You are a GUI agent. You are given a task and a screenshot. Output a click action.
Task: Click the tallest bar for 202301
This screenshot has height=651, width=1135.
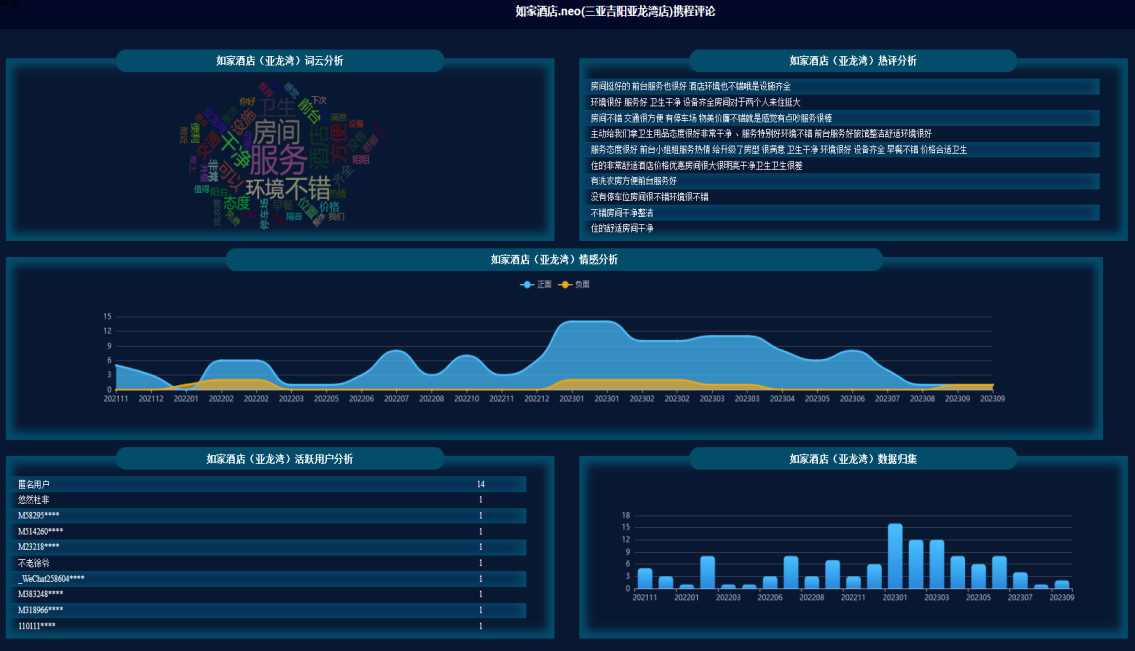tap(895, 555)
